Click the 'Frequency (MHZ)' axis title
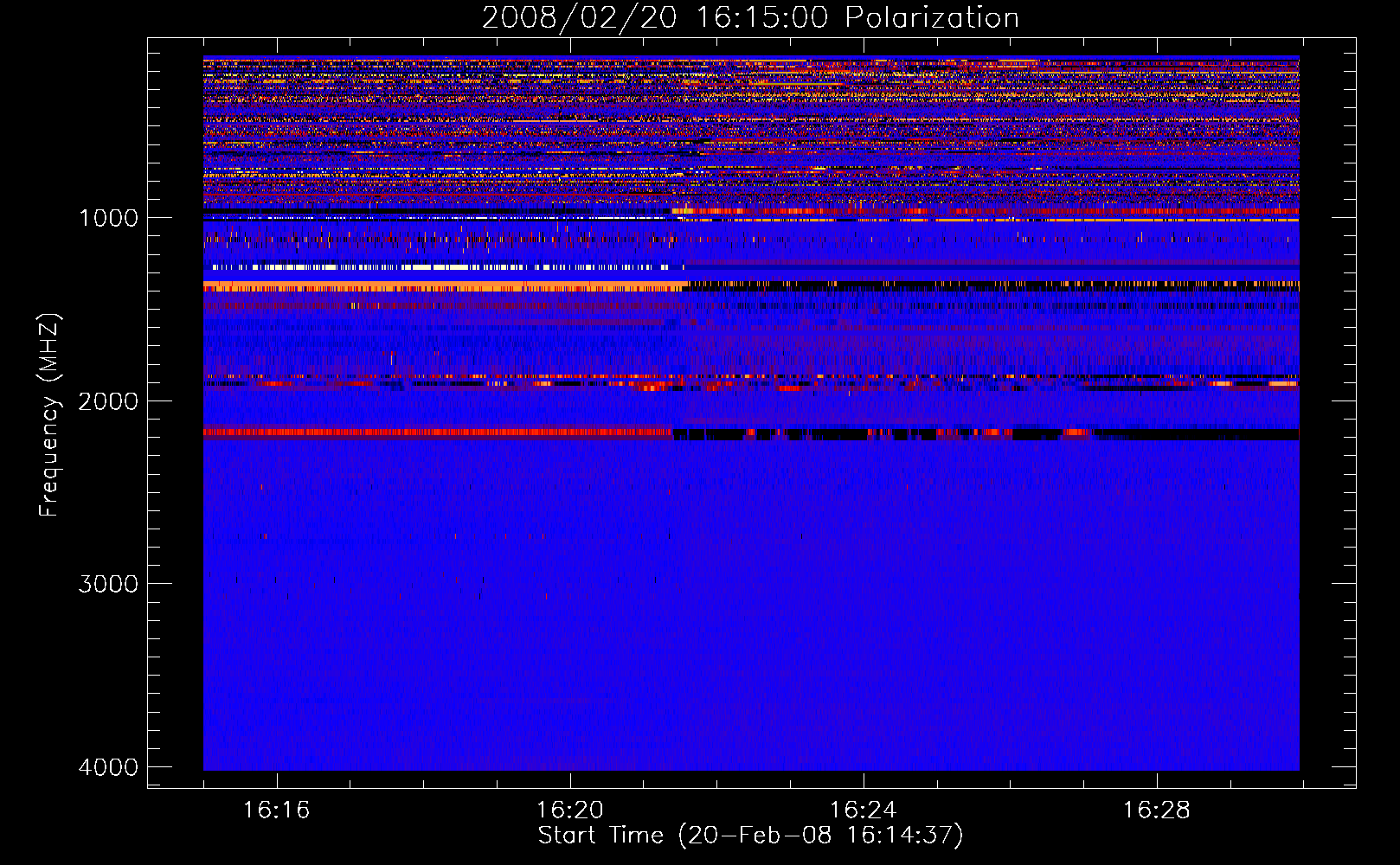Viewport: 1400px width, 865px height. tap(49, 415)
